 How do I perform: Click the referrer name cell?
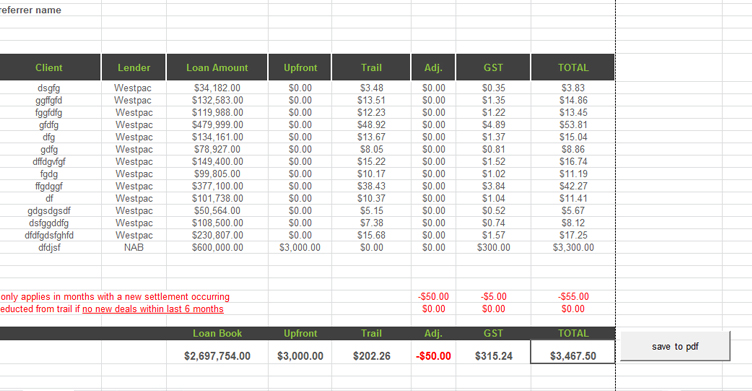coord(30,10)
